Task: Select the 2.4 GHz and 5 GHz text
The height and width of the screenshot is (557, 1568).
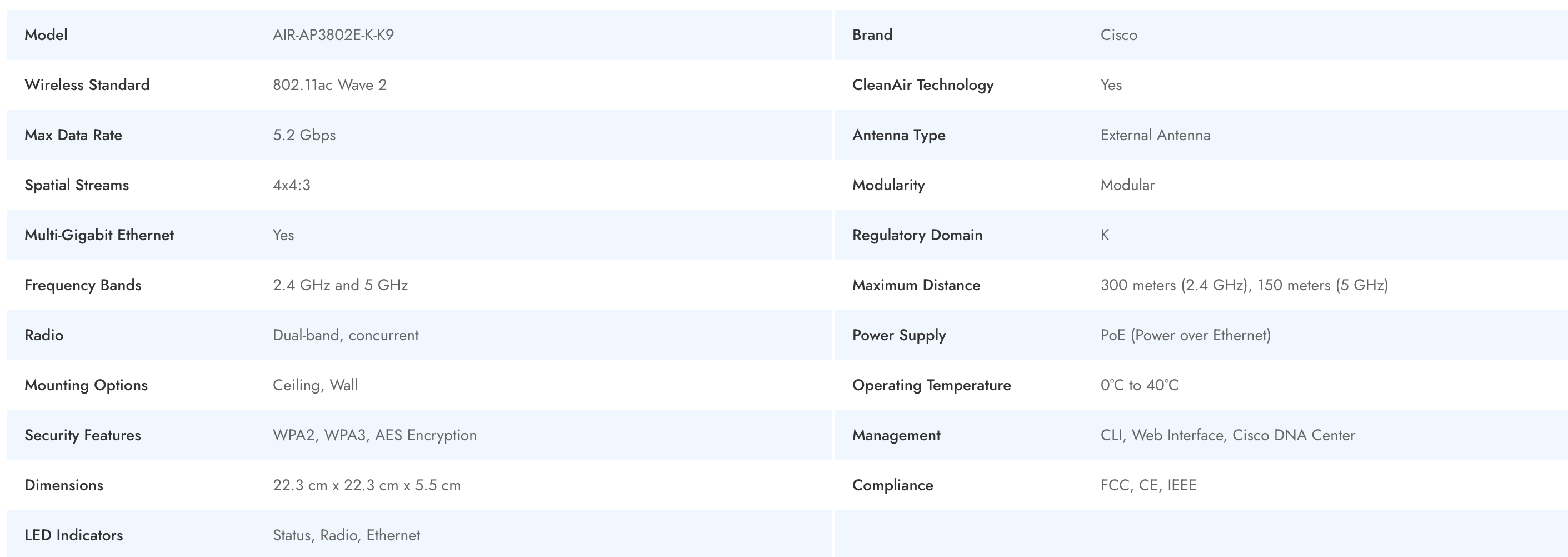Action: pos(339,285)
